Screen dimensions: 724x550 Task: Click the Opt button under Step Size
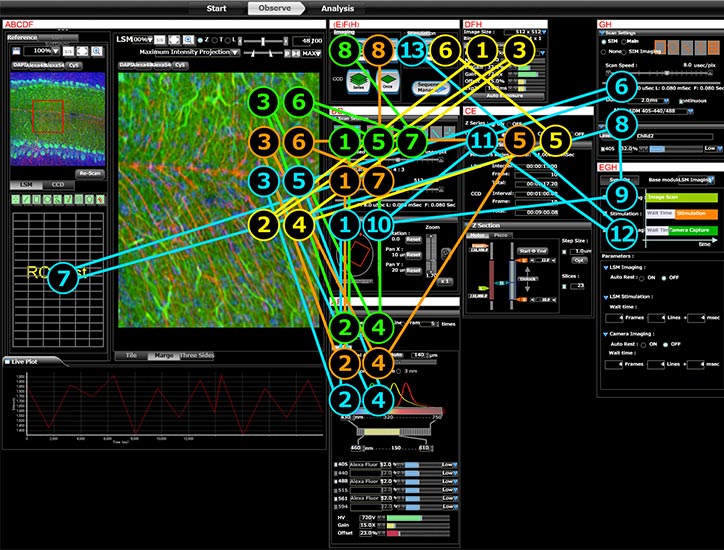tap(579, 260)
